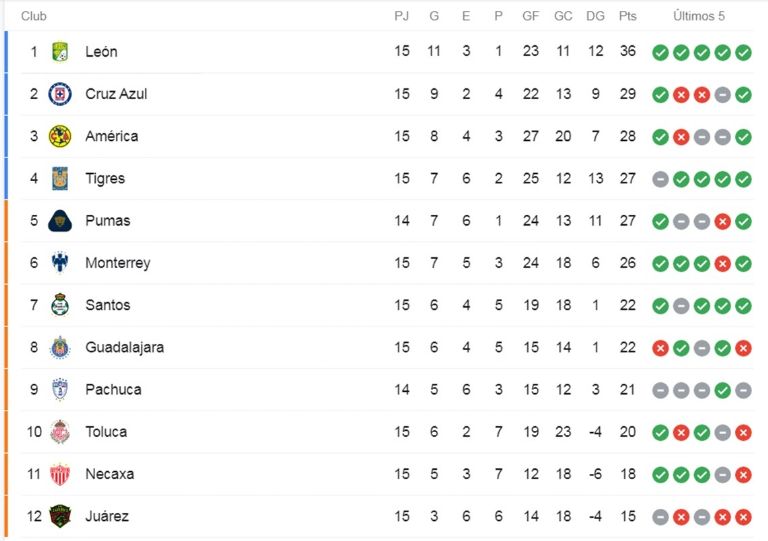Click Juárez's most recent loss icon

coord(743,517)
